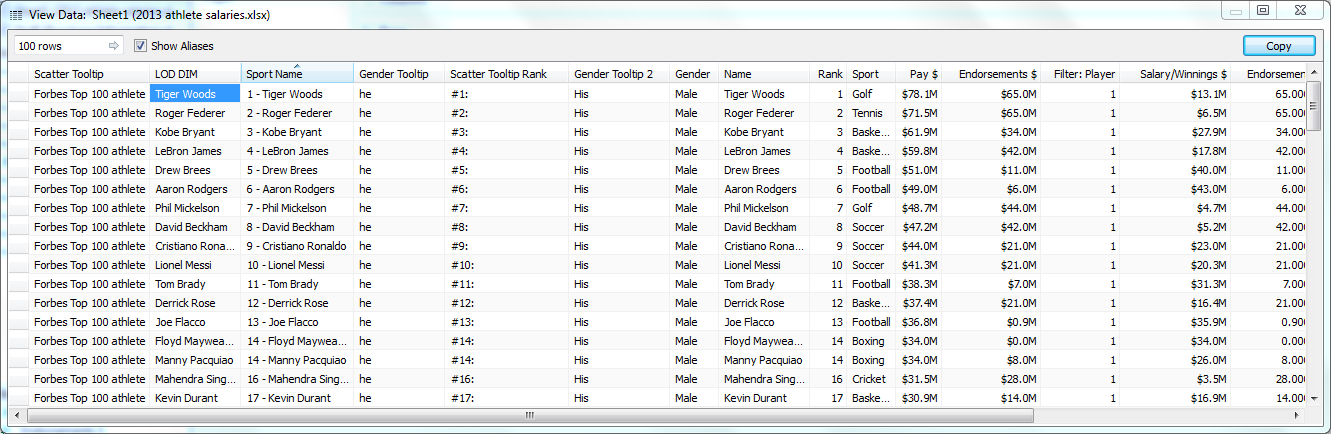Click the View Data window table icon
The width and height of the screenshot is (1331, 434).
[15, 15]
